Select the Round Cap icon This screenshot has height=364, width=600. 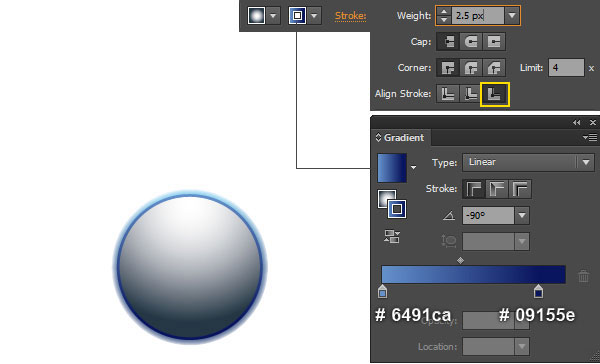471,42
